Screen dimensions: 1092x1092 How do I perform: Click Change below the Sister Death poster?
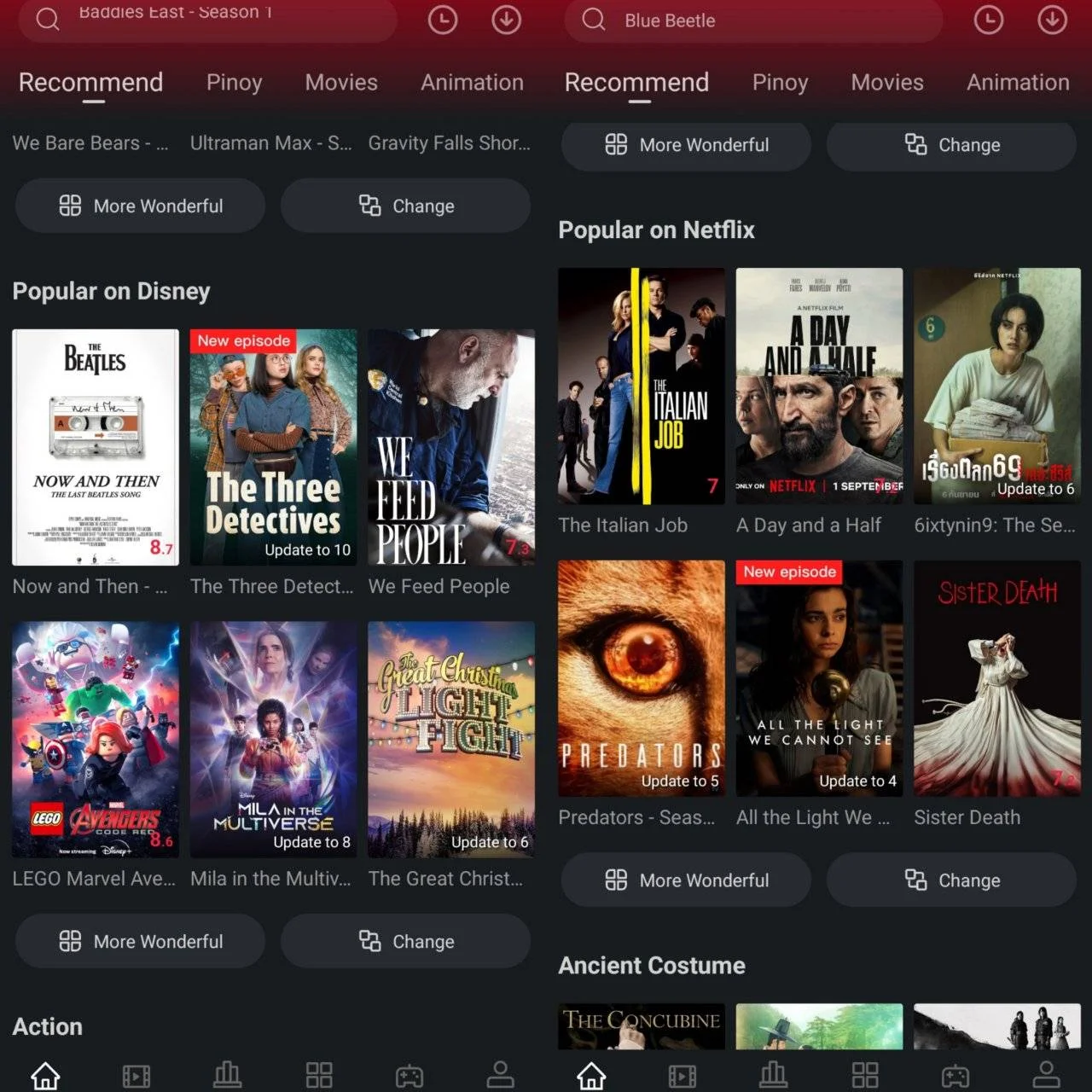coord(952,880)
